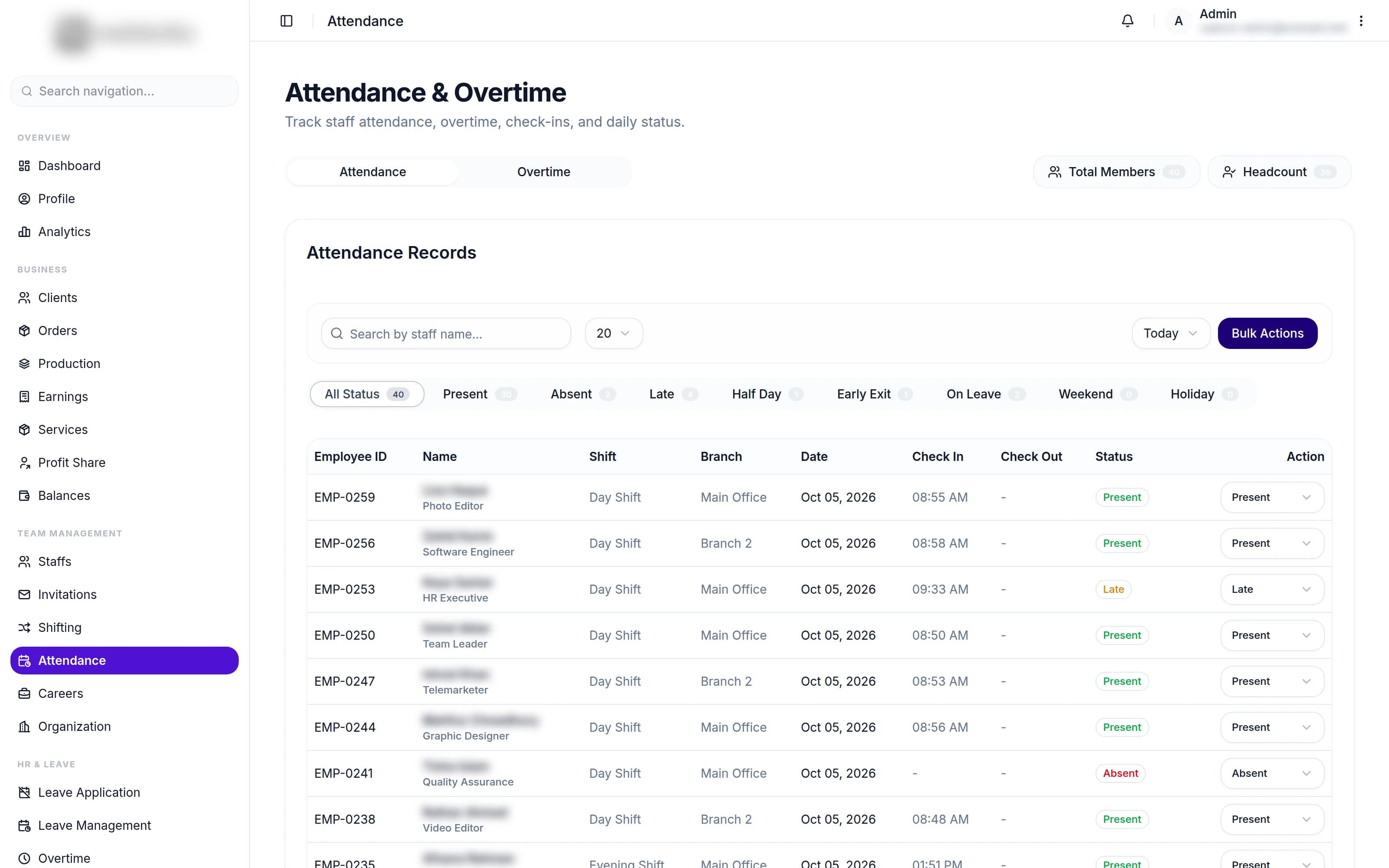Screen dimensions: 1389x868
Task: Click the Careers briefcase icon
Action: [24, 694]
